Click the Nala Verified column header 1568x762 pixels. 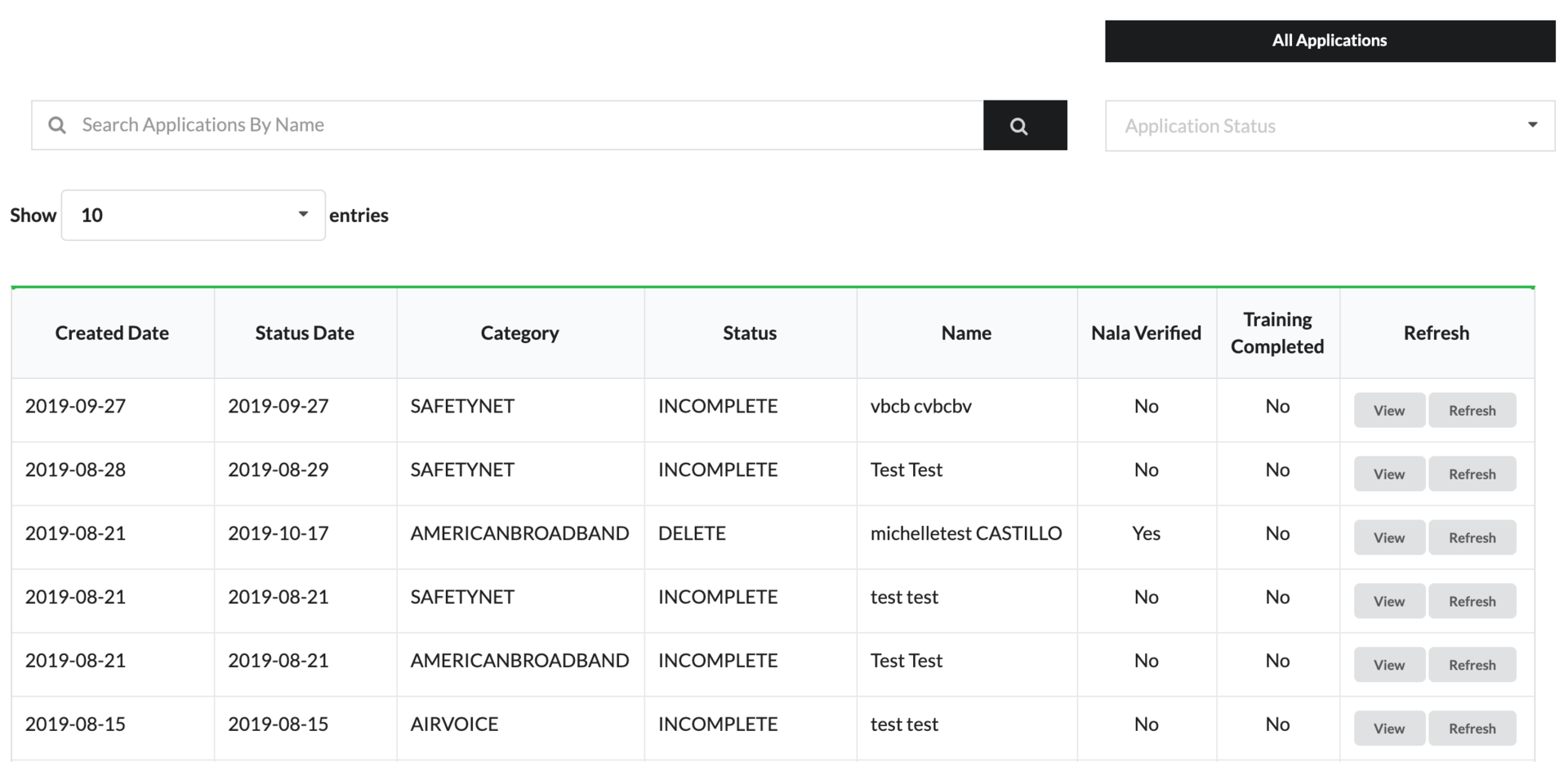[x=1146, y=333]
